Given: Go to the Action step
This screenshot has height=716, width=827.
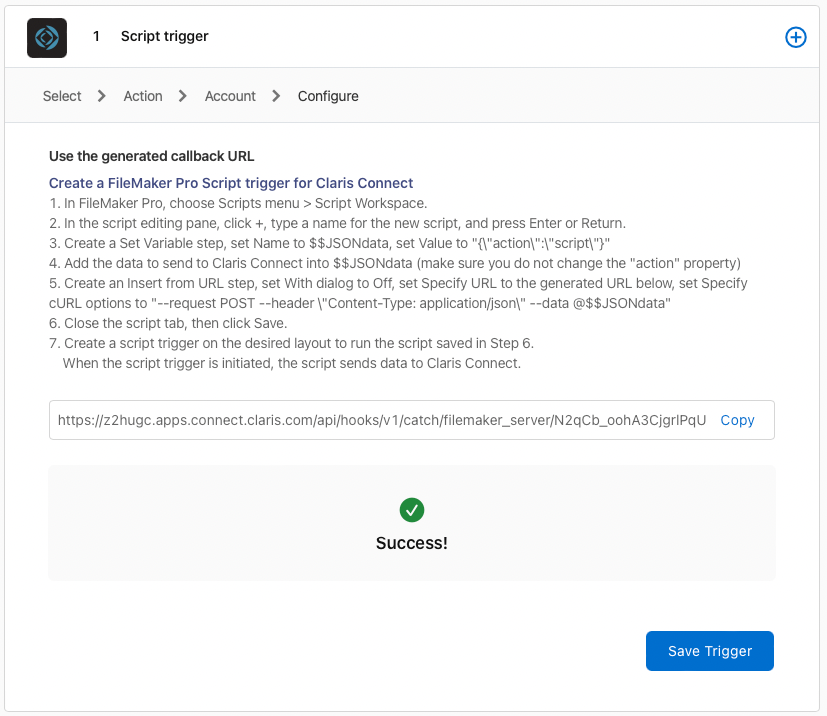Looking at the screenshot, I should coord(143,96).
